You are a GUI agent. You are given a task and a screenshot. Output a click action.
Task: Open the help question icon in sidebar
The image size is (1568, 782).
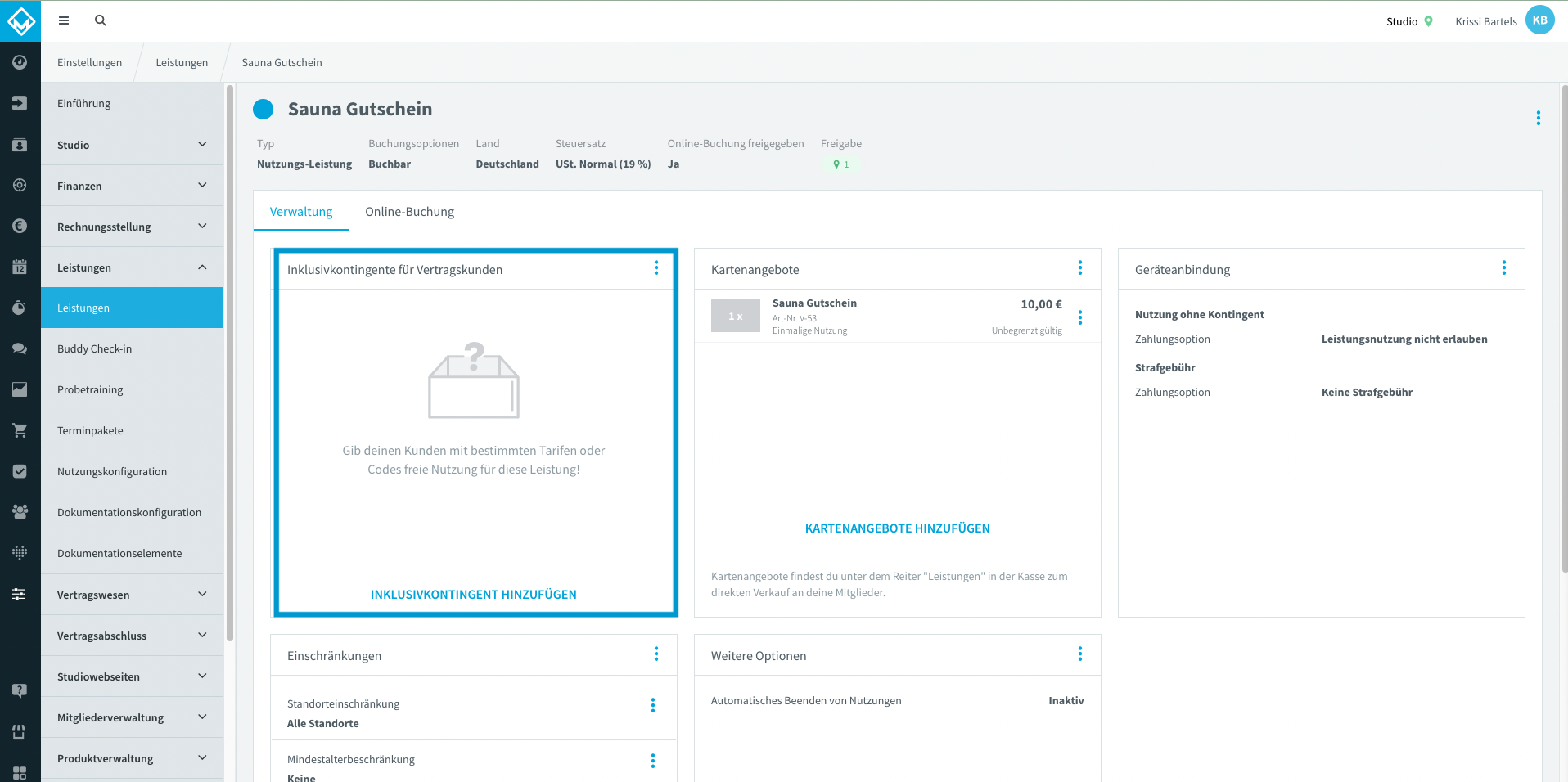20,690
